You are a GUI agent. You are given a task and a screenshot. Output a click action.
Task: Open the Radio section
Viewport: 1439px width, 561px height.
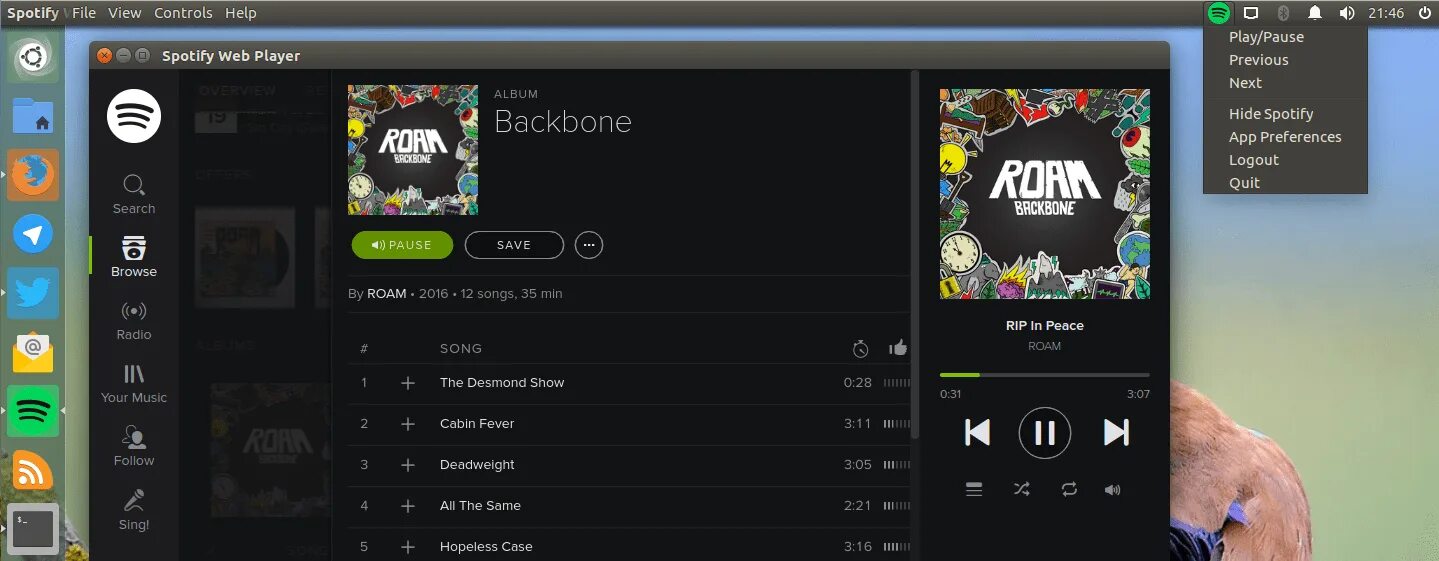[134, 320]
